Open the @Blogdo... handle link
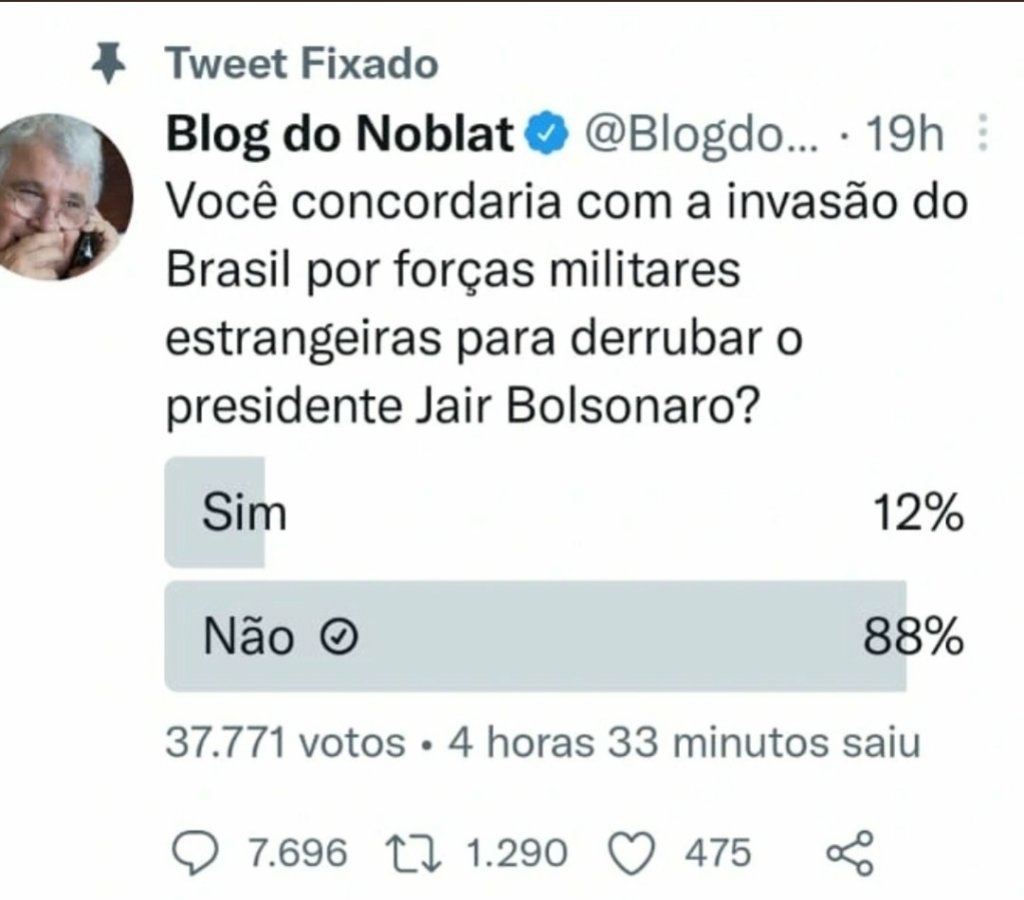Image resolution: width=1024 pixels, height=900 pixels. (x=701, y=135)
